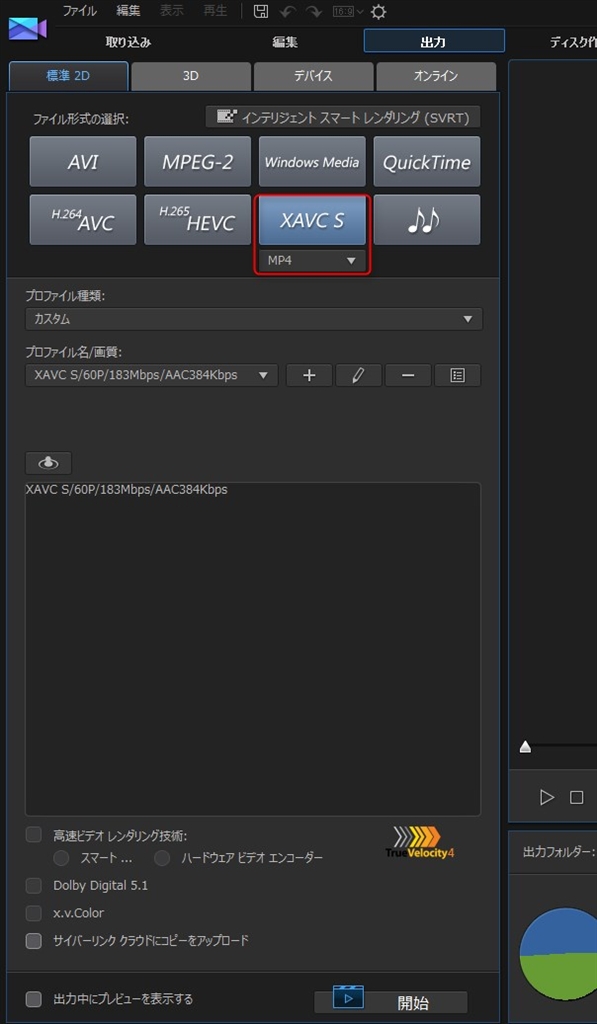This screenshot has height=1024, width=597.
Task: Switch to the デバイス tab
Action: pos(314,76)
